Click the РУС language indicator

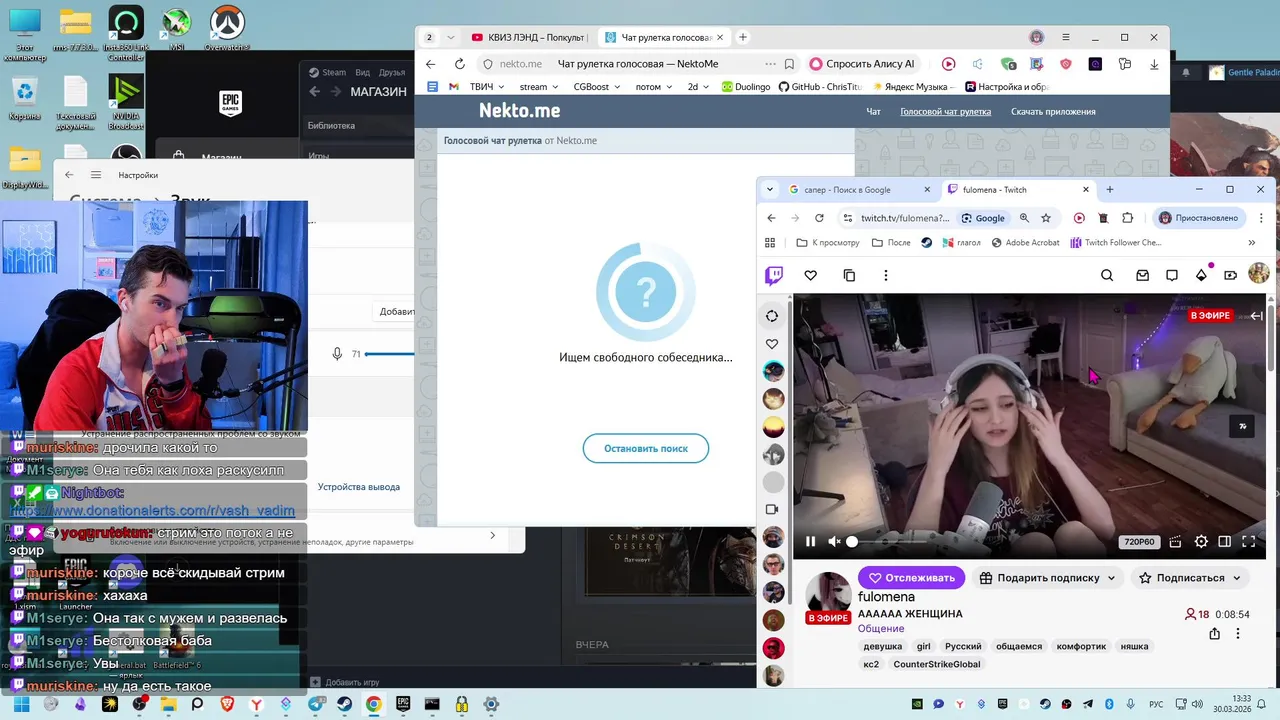(x=1156, y=704)
